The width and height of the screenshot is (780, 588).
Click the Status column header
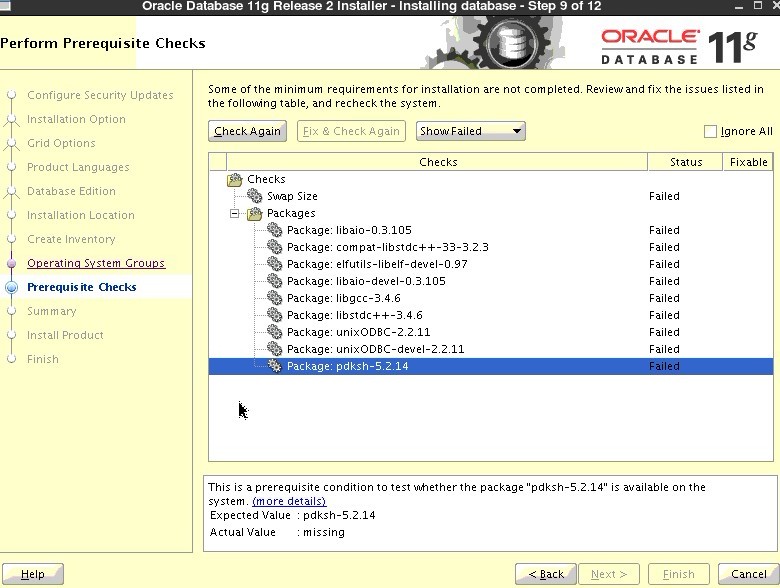pyautogui.click(x=685, y=162)
